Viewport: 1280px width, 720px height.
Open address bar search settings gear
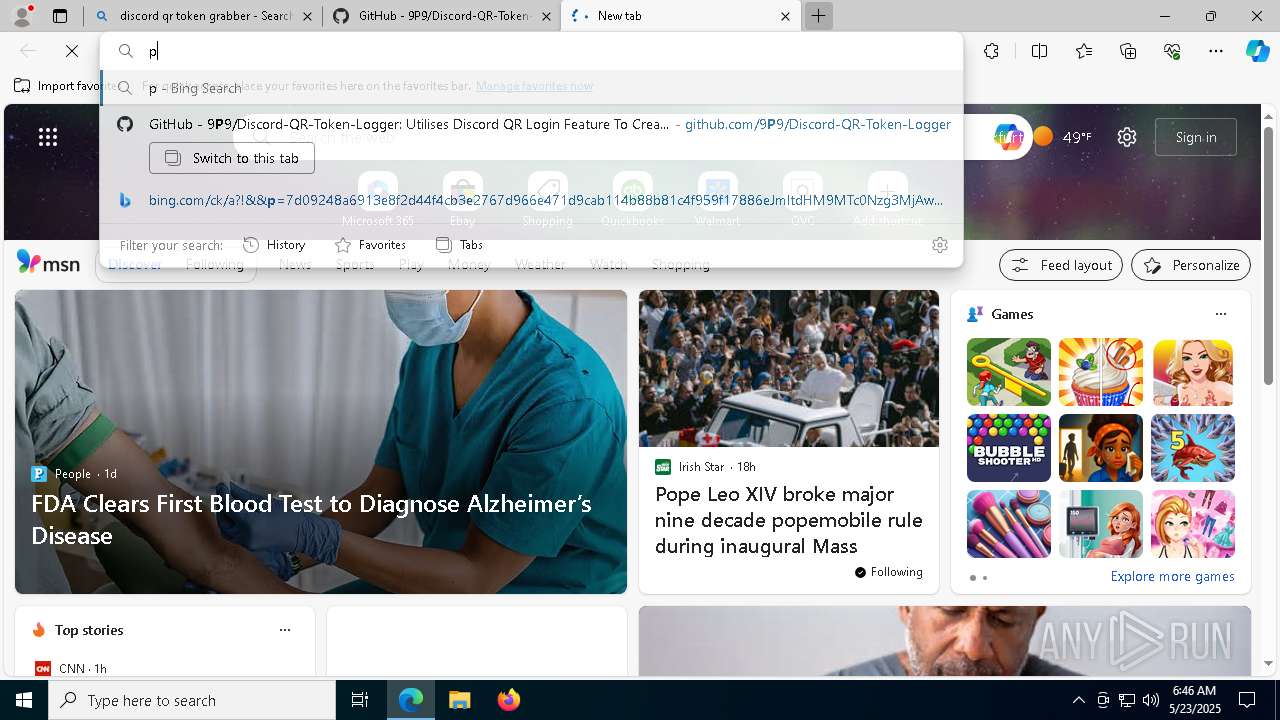[x=940, y=245]
